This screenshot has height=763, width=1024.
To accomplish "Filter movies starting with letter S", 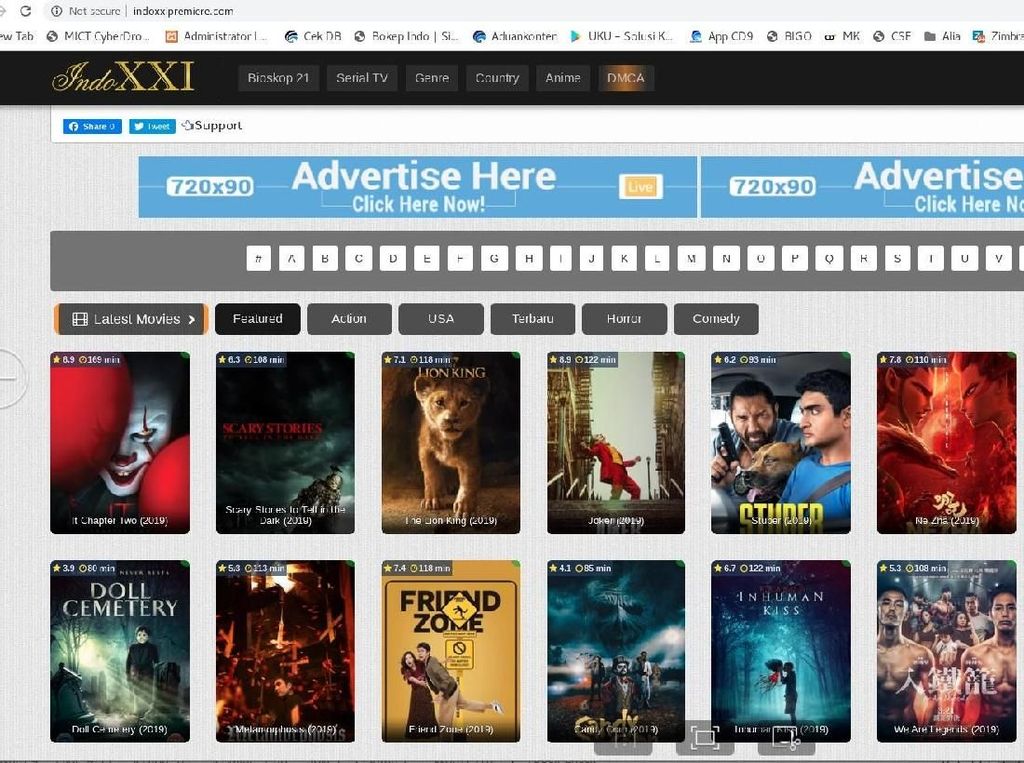I will [897, 259].
